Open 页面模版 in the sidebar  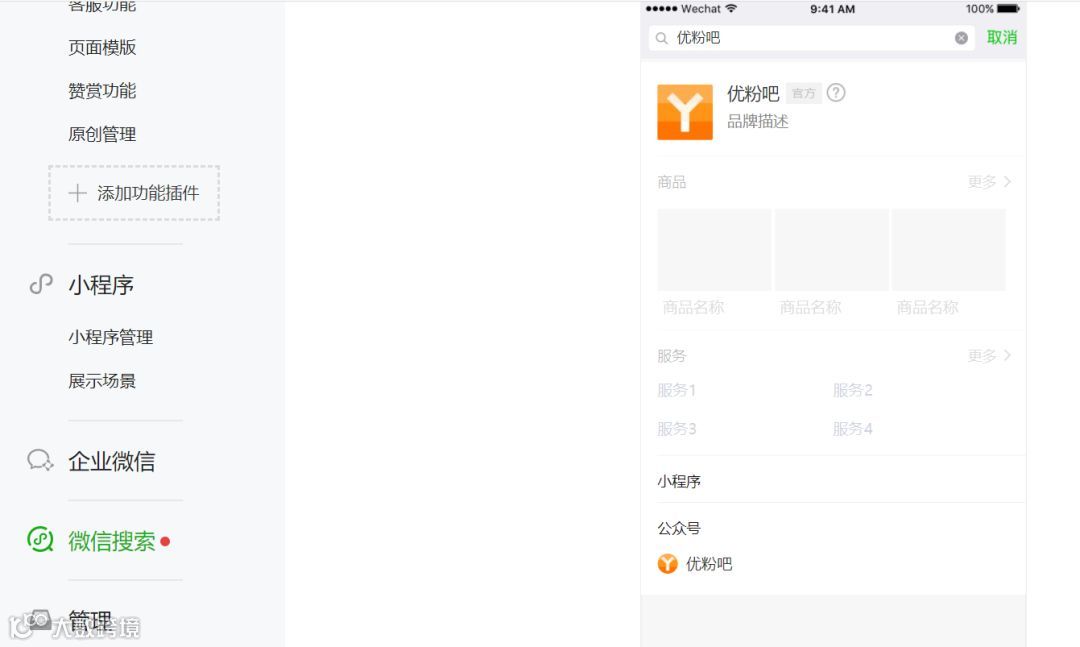pos(102,48)
